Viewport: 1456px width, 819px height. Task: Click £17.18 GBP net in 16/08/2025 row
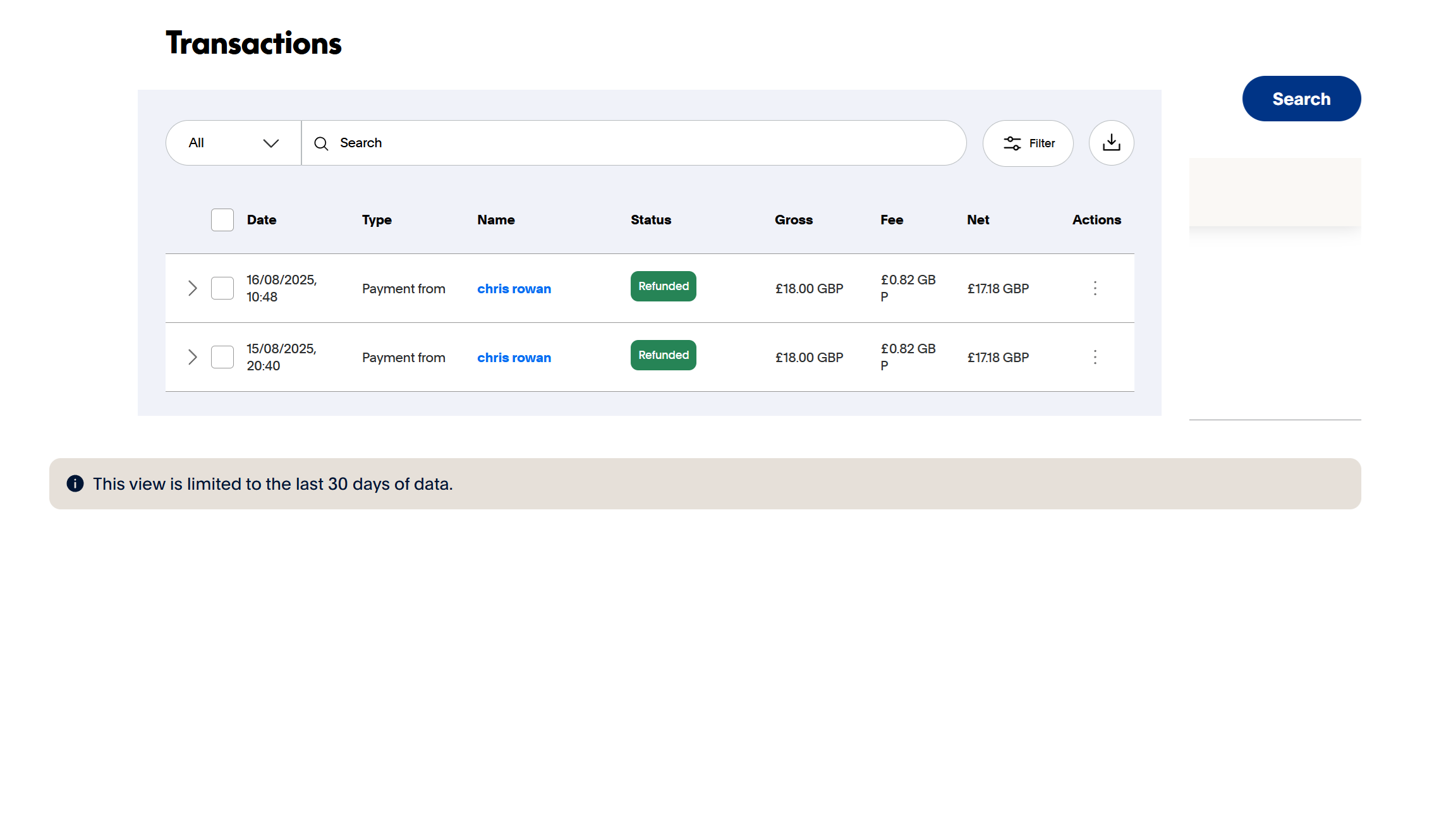[x=998, y=289]
